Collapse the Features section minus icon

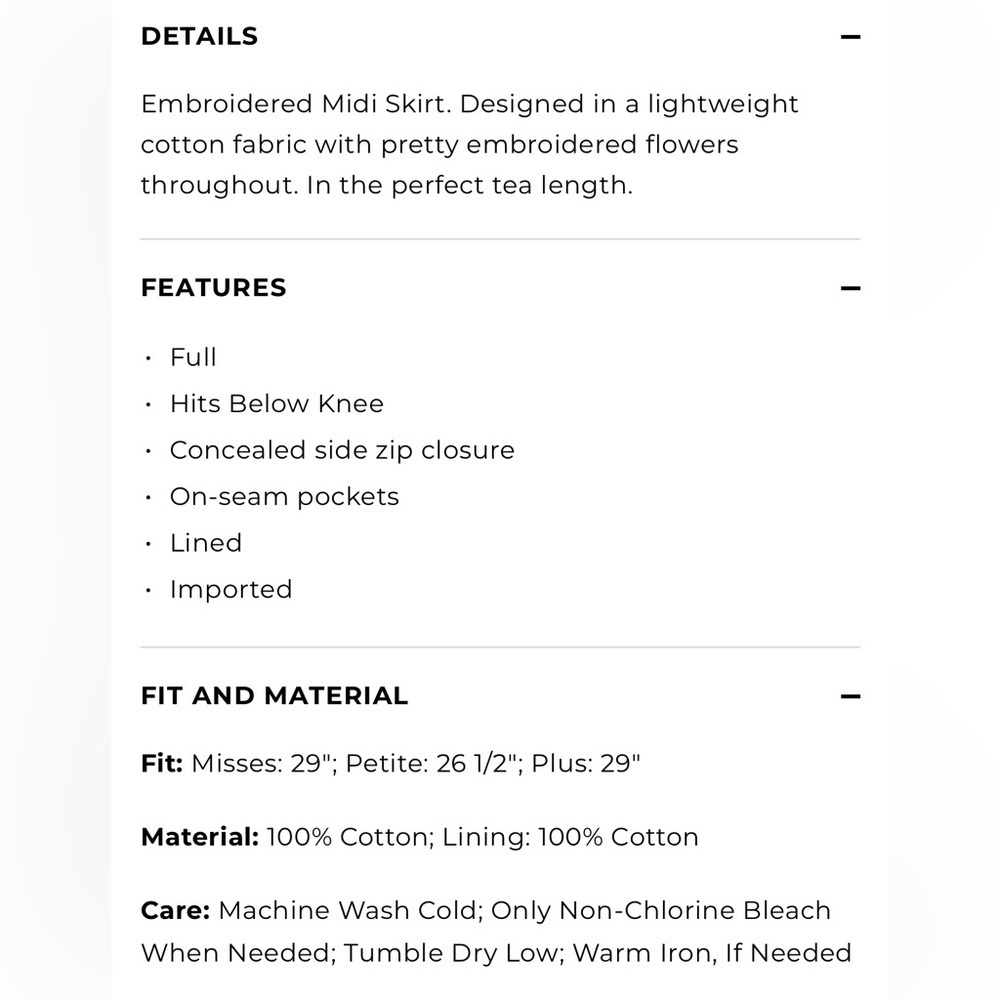click(850, 288)
